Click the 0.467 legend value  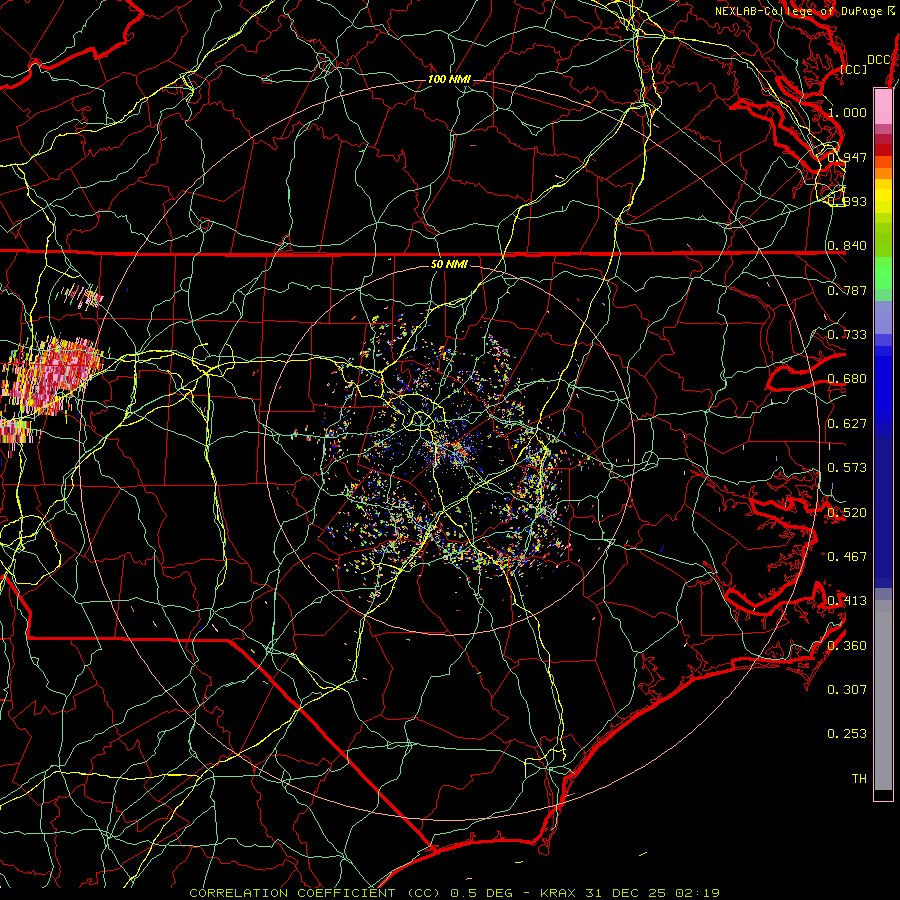848,557
